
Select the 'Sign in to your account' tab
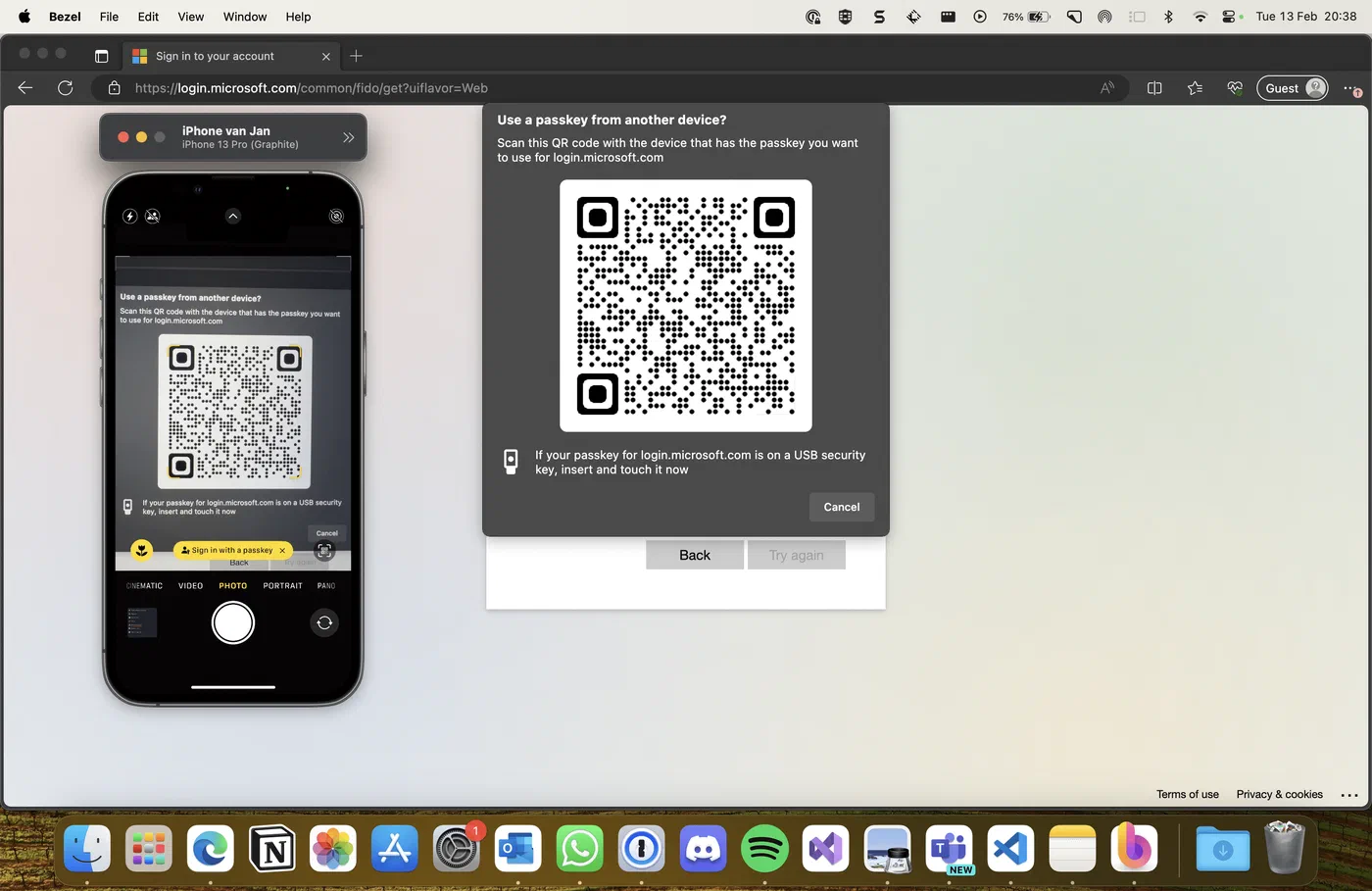tap(230, 56)
